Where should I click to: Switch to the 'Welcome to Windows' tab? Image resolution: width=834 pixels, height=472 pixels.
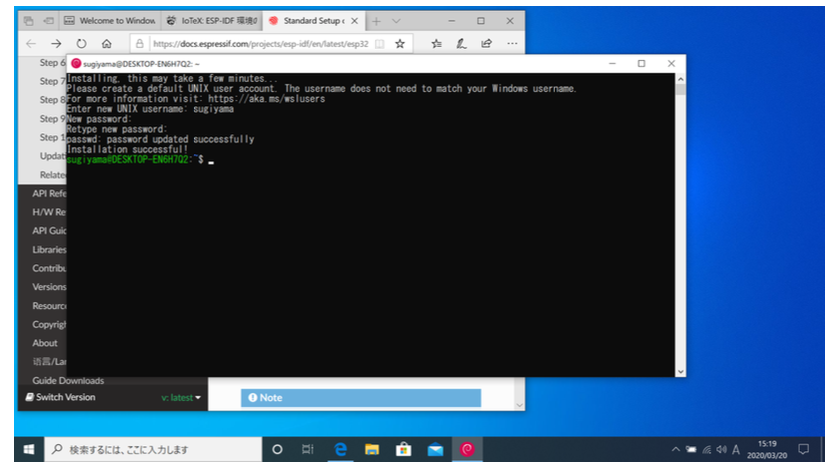(x=110, y=20)
